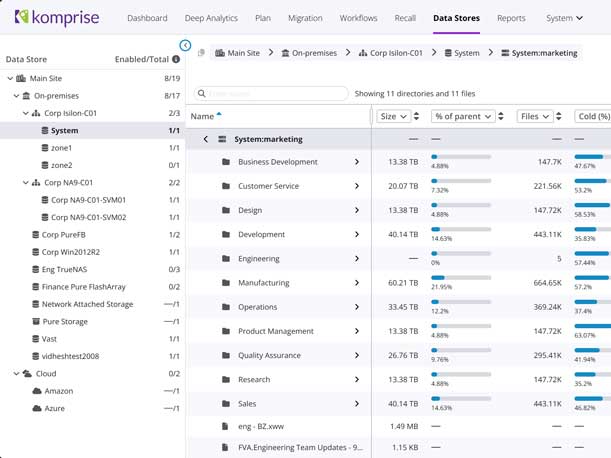Collapse the Corp Isilon-C01 tree node
611x458 pixels.
[24, 113]
